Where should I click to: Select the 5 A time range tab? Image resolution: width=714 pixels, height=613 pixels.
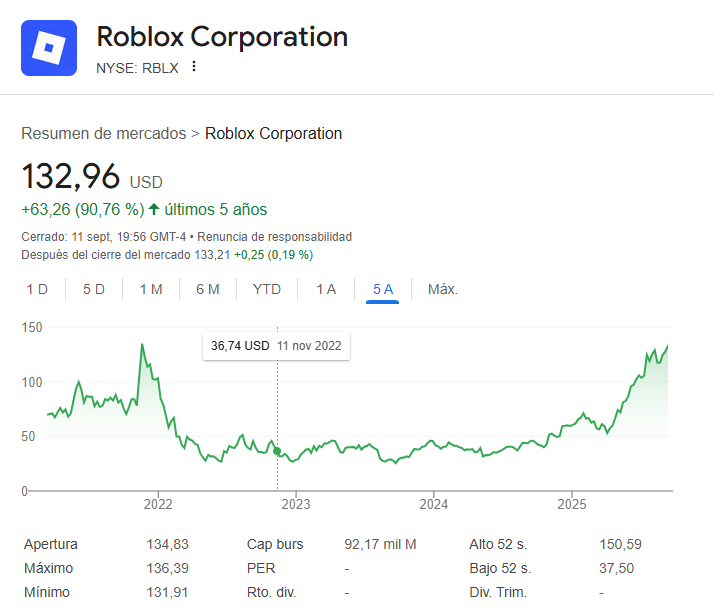pos(382,289)
